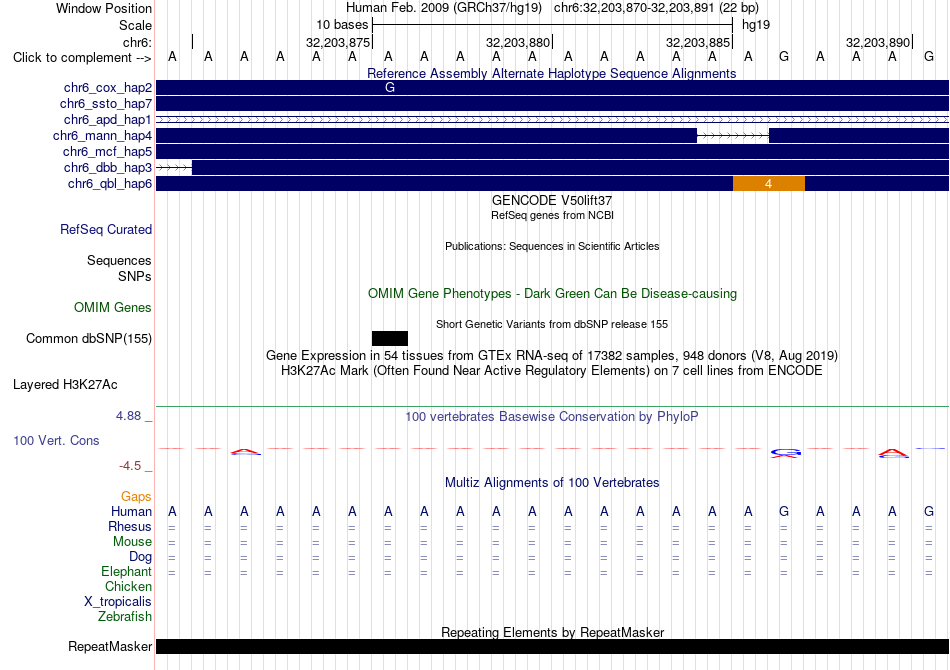The height and width of the screenshot is (670, 950).
Task: Click the 32,203,875 ruler coordinate
Action: click(x=338, y=42)
